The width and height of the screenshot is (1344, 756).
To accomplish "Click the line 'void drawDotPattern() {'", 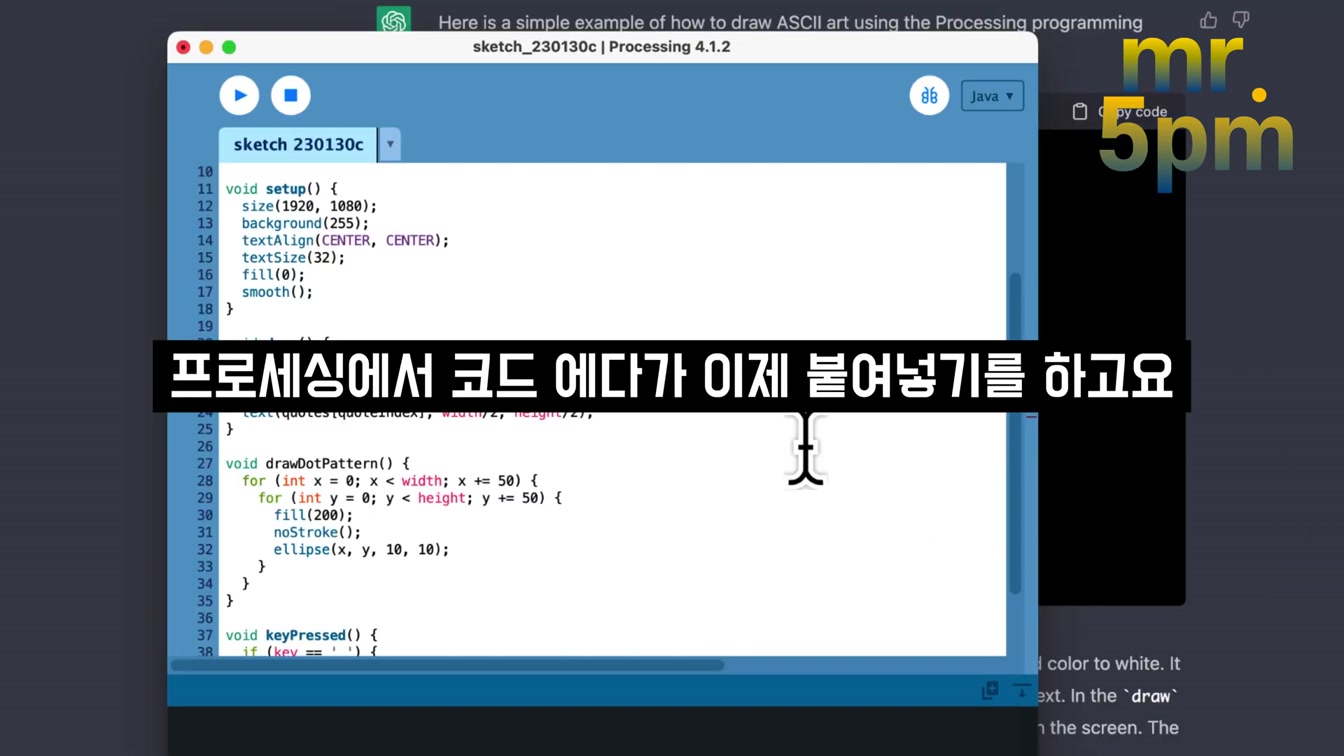I will [317, 463].
